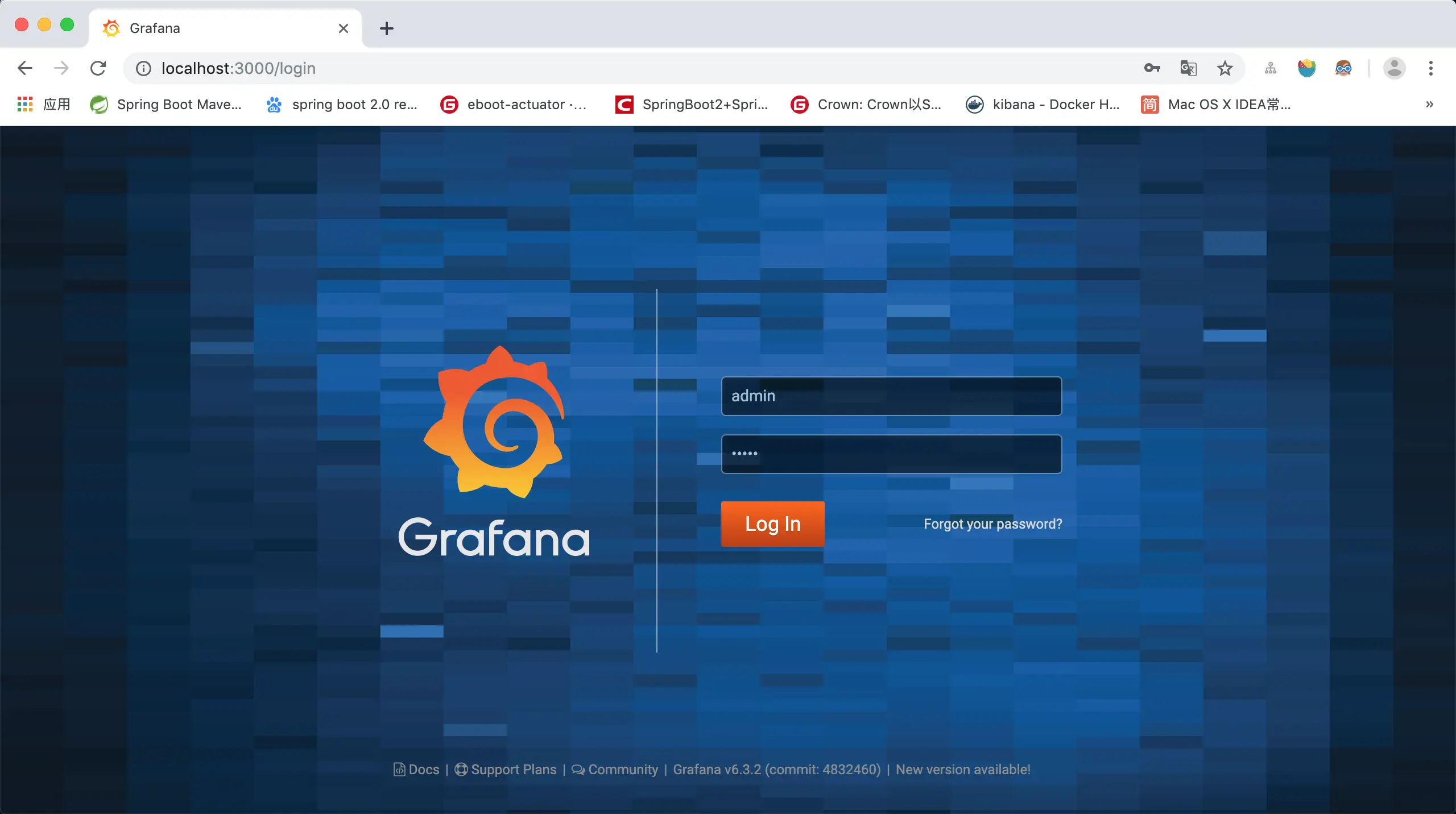Click the Grafana logo
Viewport: 1456px width, 814px height.
pyautogui.click(x=494, y=422)
